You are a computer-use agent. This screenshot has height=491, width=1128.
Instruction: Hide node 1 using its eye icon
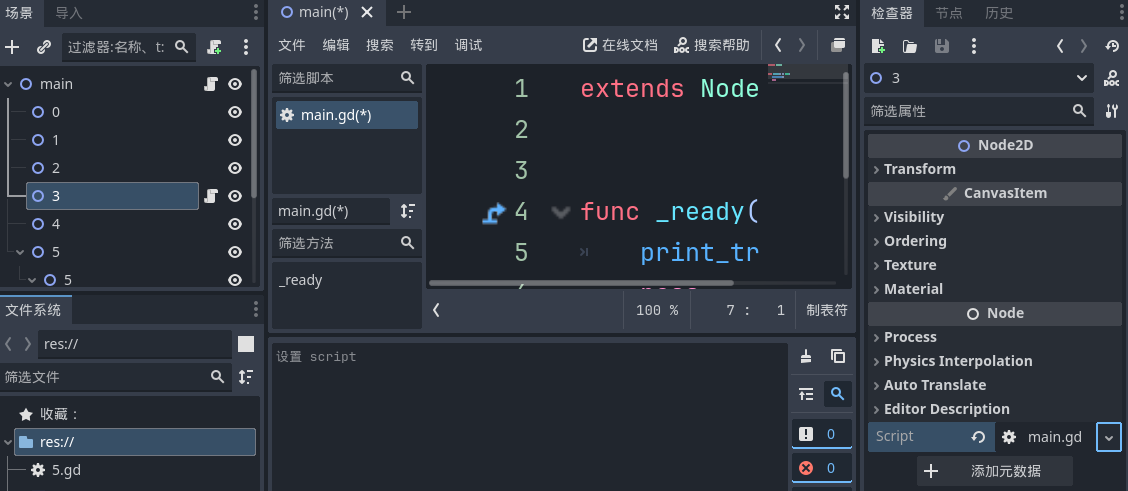point(235,140)
